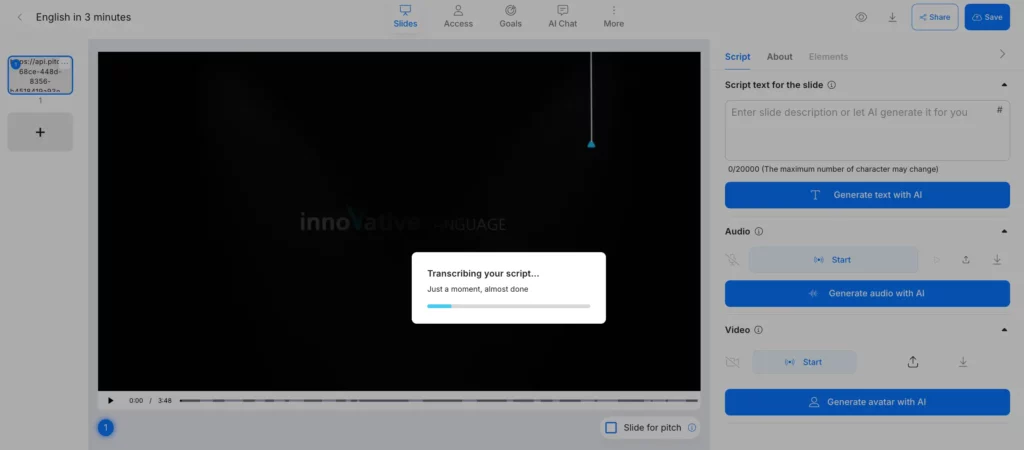Click the Video section download icon
This screenshot has width=1024, height=450.
(x=963, y=362)
